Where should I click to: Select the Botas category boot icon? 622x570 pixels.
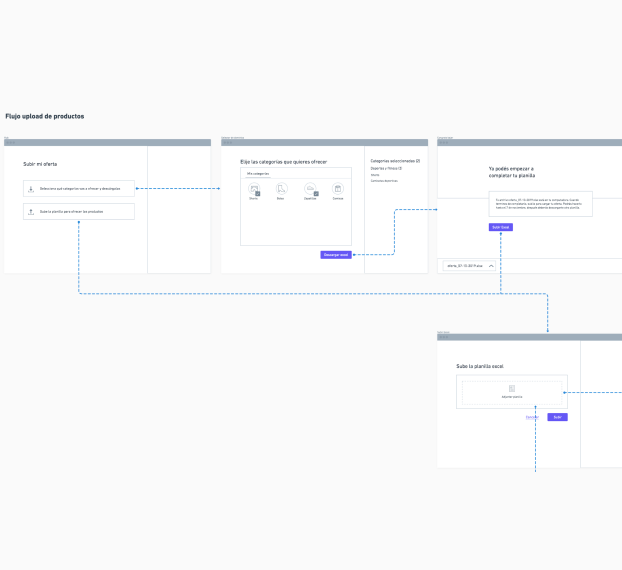[x=282, y=188]
